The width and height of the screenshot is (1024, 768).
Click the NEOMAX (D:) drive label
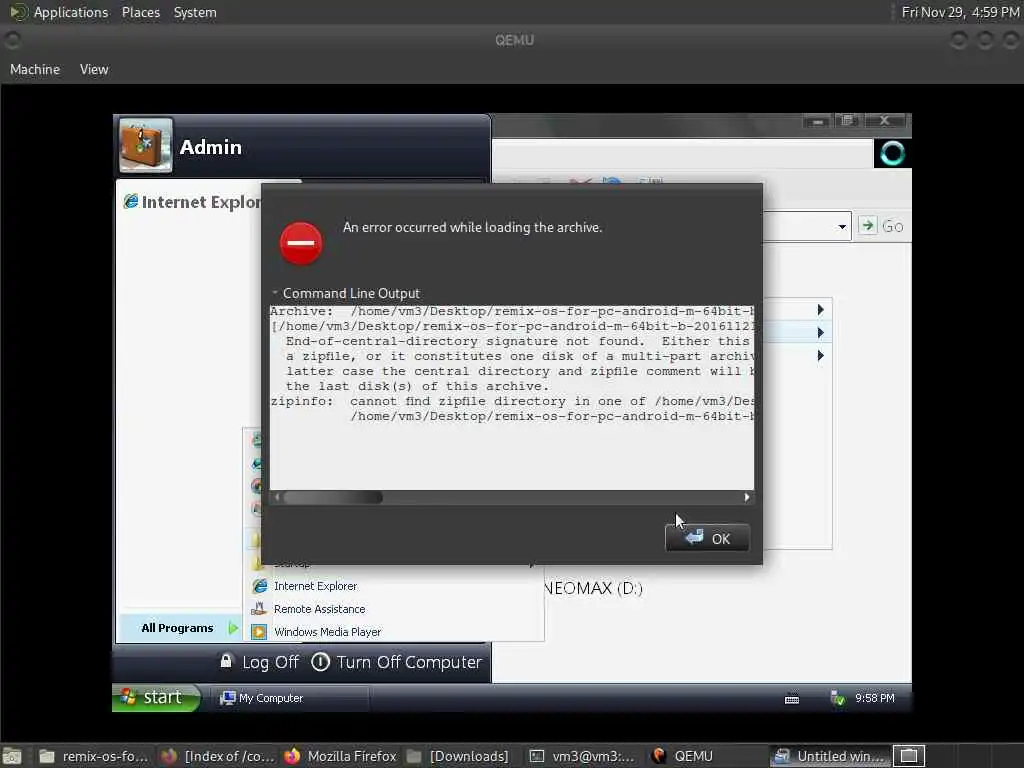592,588
